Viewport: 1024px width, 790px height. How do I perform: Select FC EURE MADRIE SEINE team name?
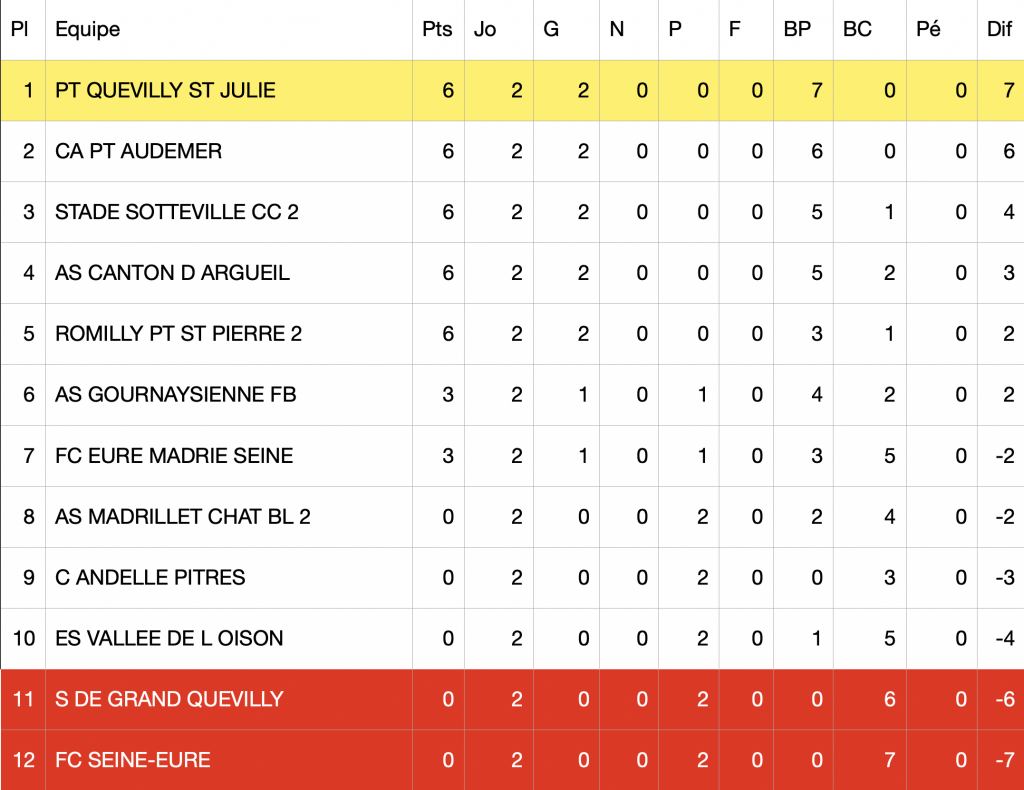(x=174, y=456)
